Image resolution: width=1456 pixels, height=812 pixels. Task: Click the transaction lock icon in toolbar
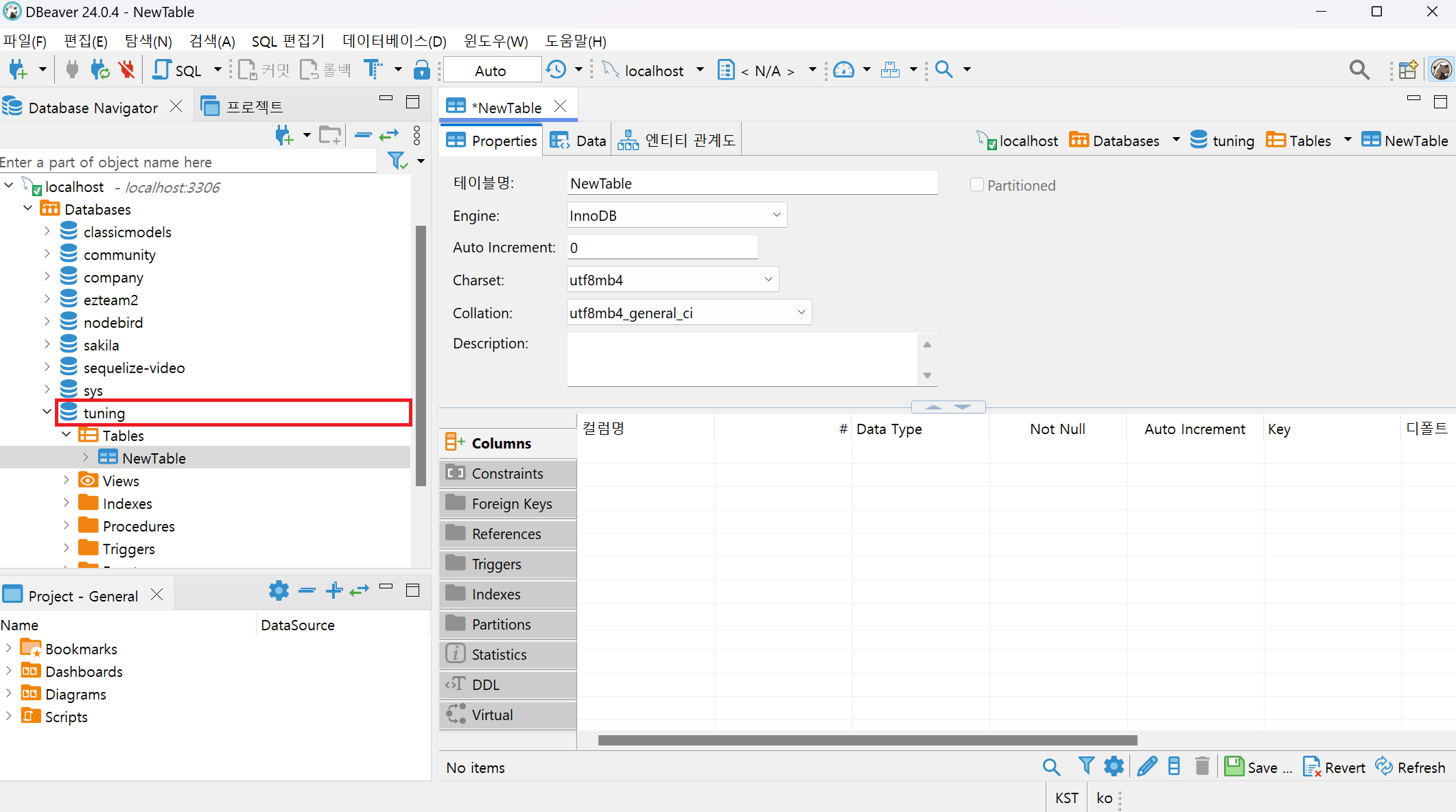click(x=422, y=70)
